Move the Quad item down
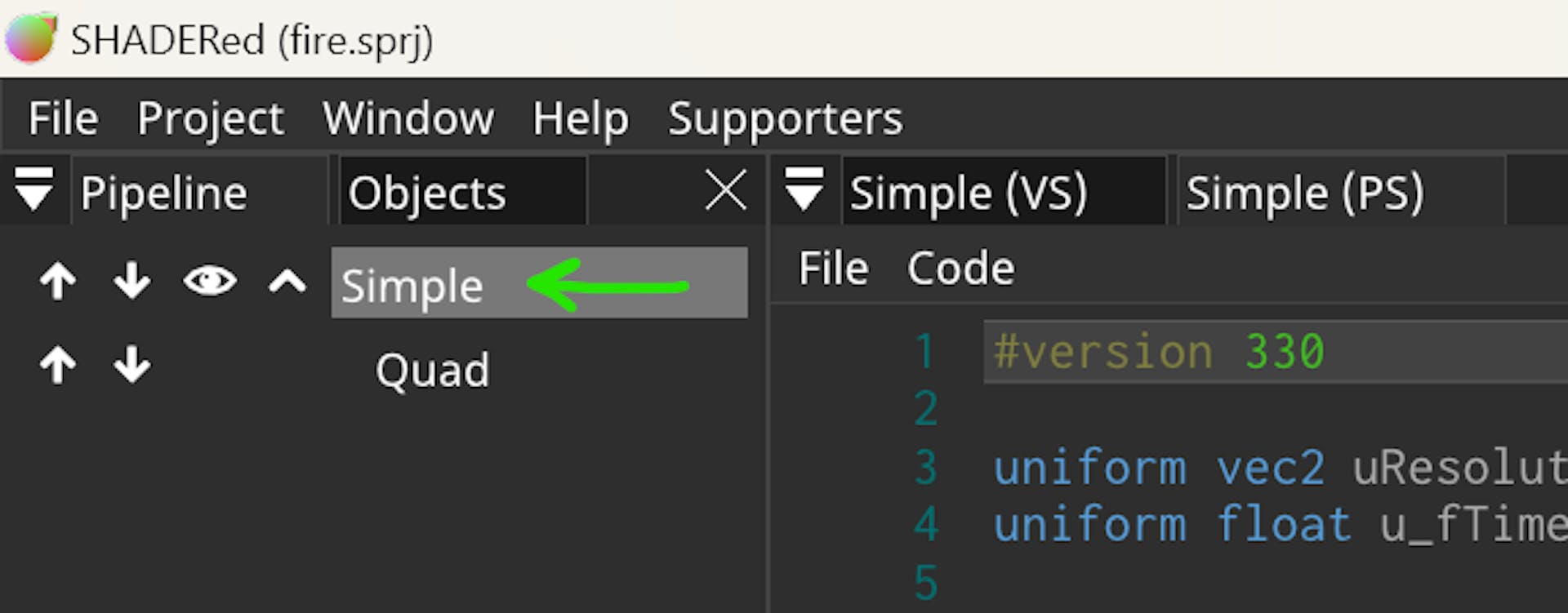 click(131, 365)
